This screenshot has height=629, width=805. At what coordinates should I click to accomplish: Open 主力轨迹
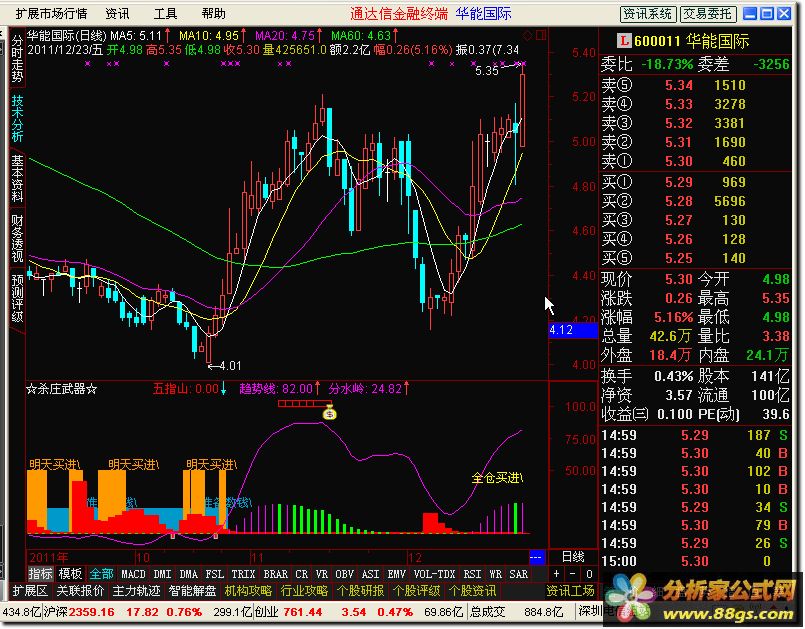(x=136, y=591)
